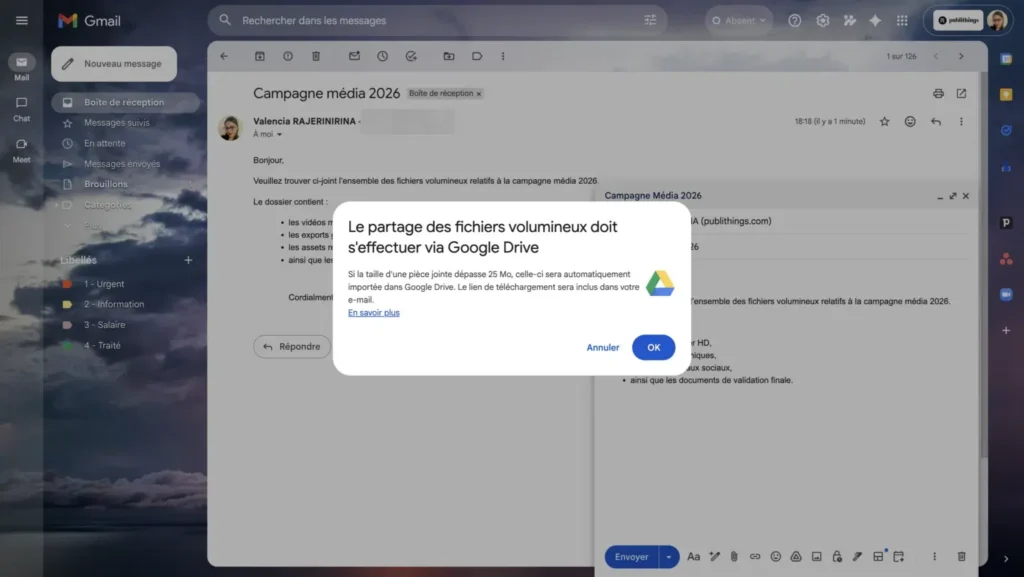The height and width of the screenshot is (577, 1024).
Task: Star the email from Valencia
Action: pyautogui.click(x=884, y=121)
